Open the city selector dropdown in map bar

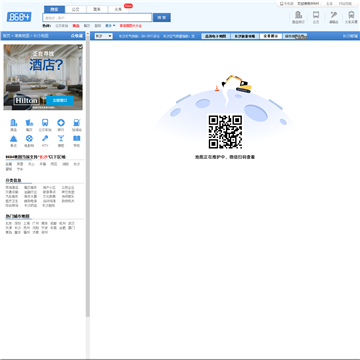click(x=103, y=36)
